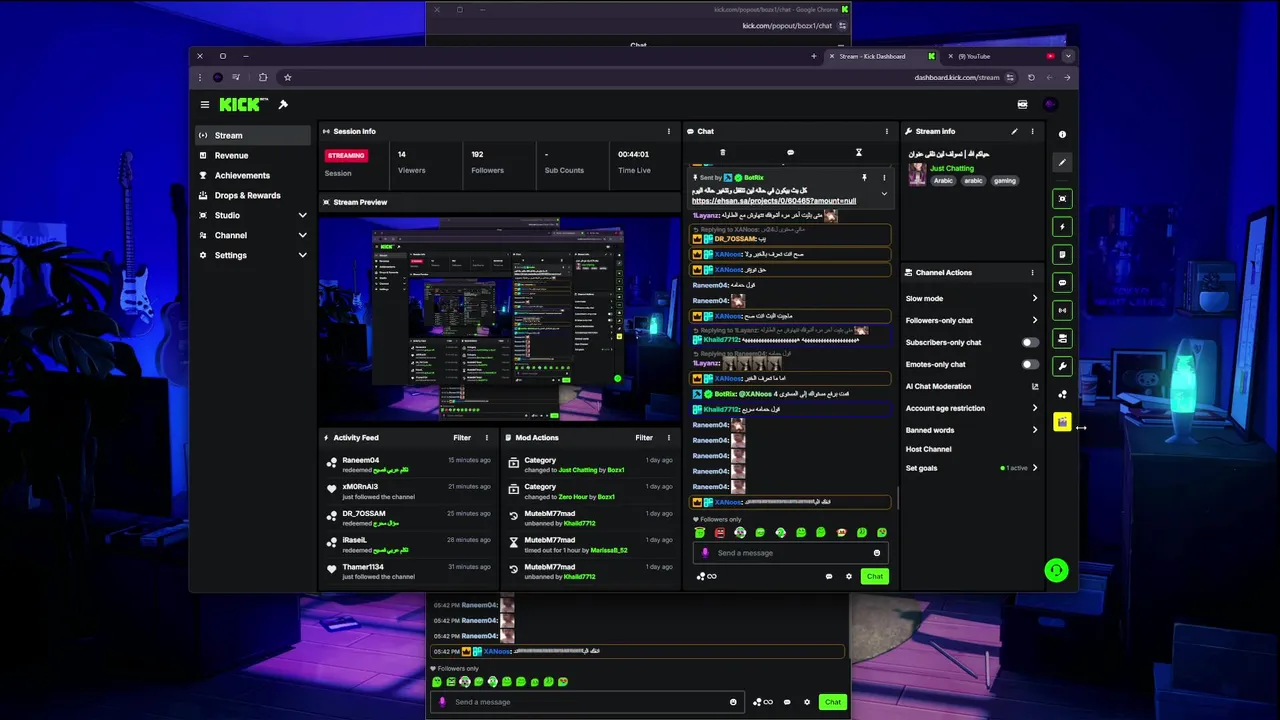The image size is (1280, 720).
Task: Click the user avatar in dashboard header
Action: (x=1050, y=104)
